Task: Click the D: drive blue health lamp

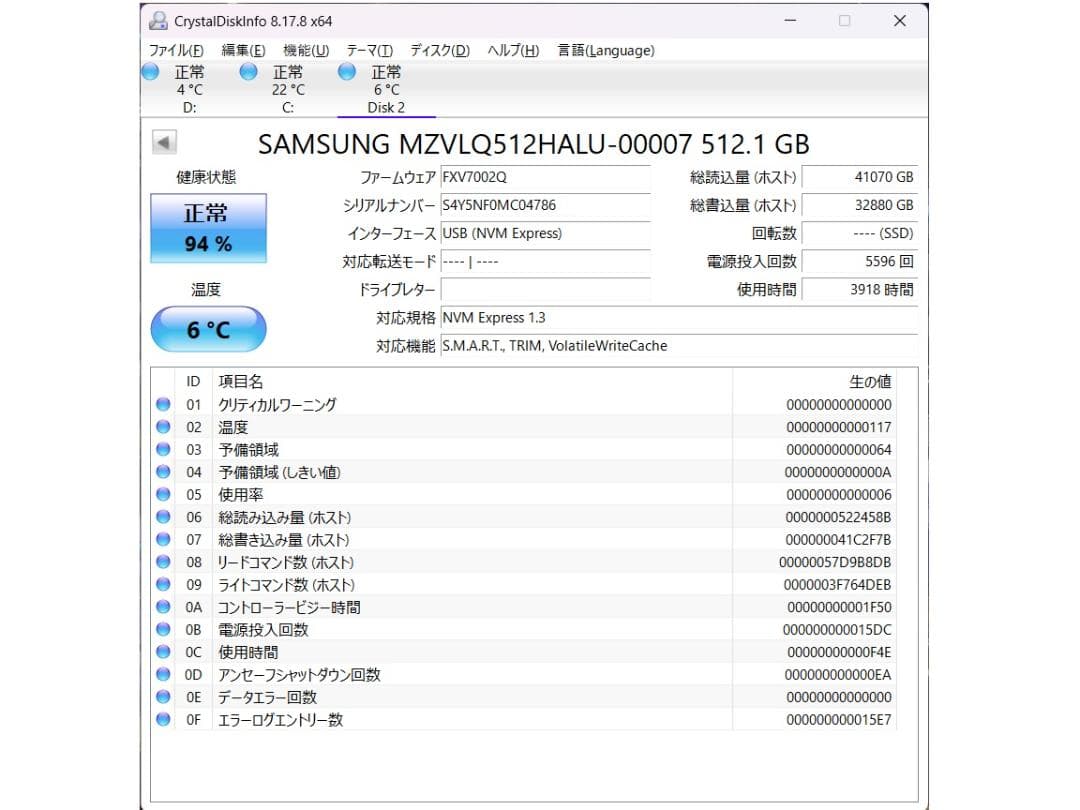Action: tap(150, 72)
